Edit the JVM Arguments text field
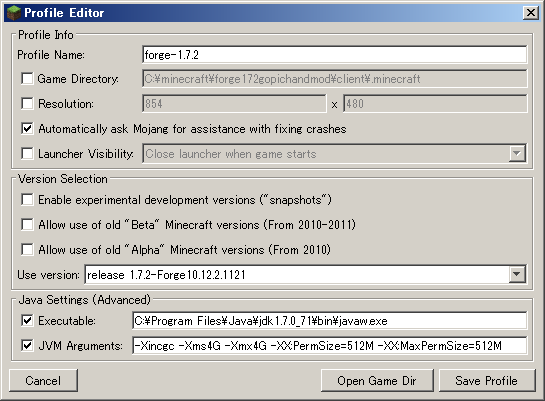 click(330, 345)
